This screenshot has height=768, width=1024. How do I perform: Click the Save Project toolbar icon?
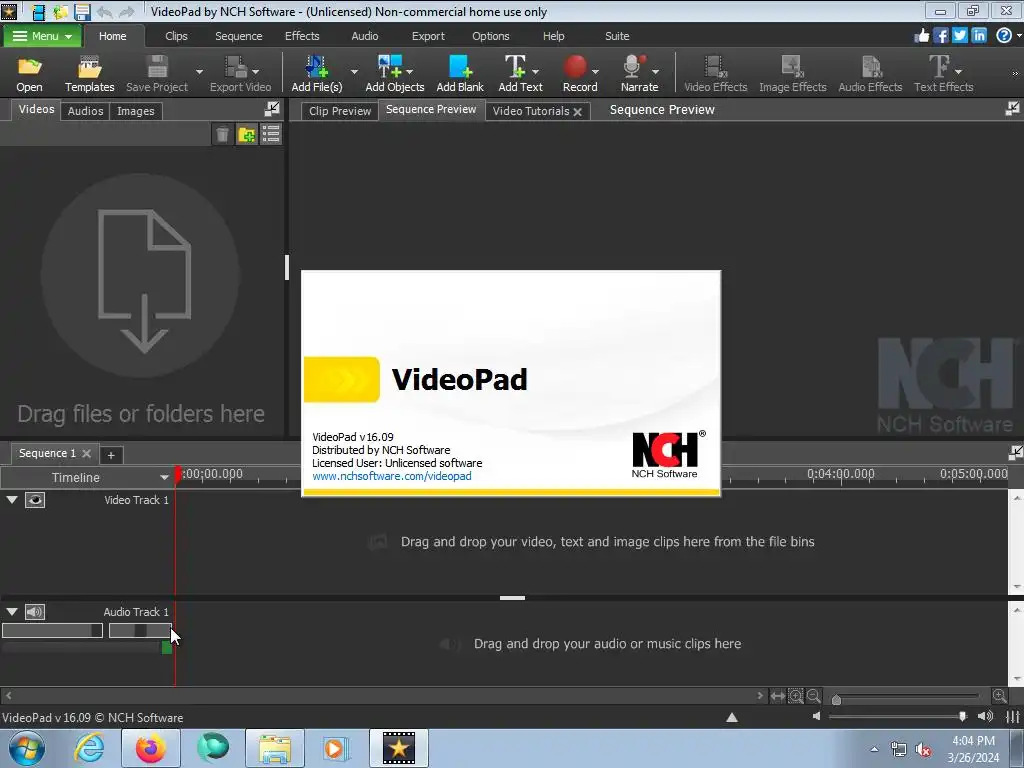click(157, 67)
